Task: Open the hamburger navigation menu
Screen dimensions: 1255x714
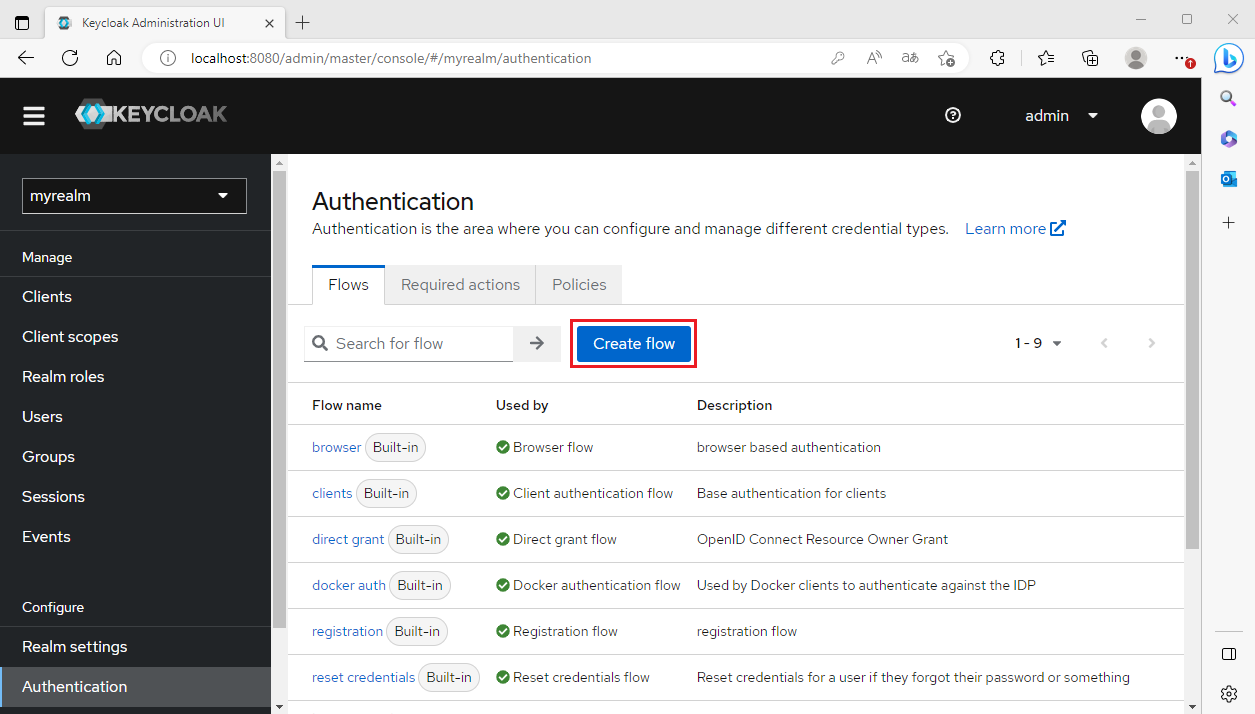Action: click(x=33, y=115)
